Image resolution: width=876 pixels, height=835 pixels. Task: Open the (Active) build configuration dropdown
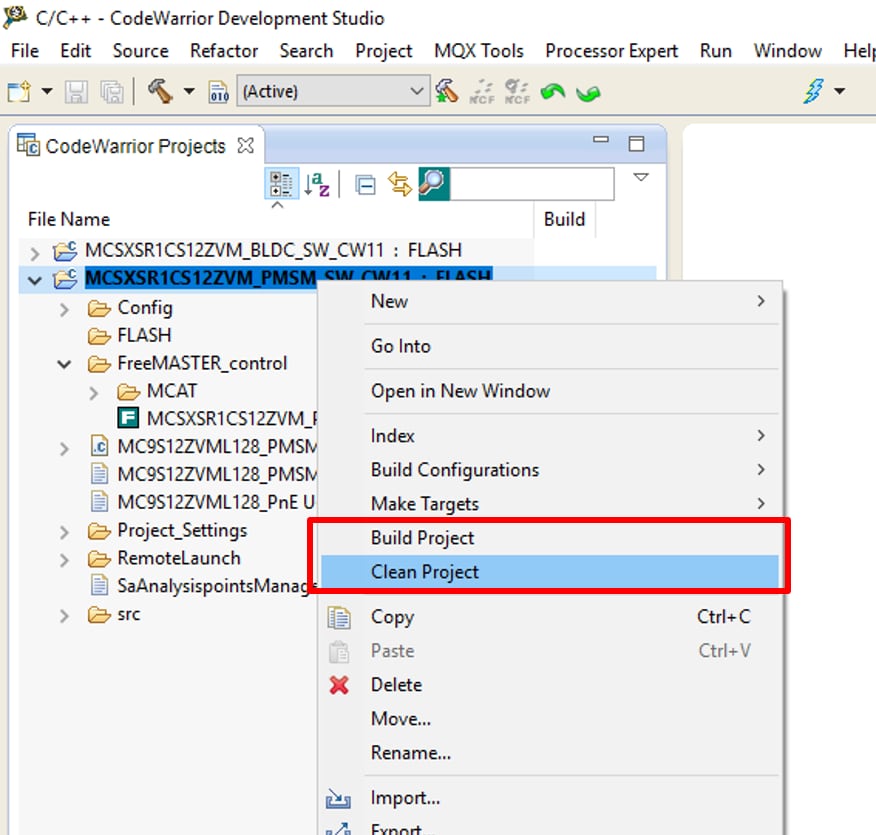click(x=333, y=92)
